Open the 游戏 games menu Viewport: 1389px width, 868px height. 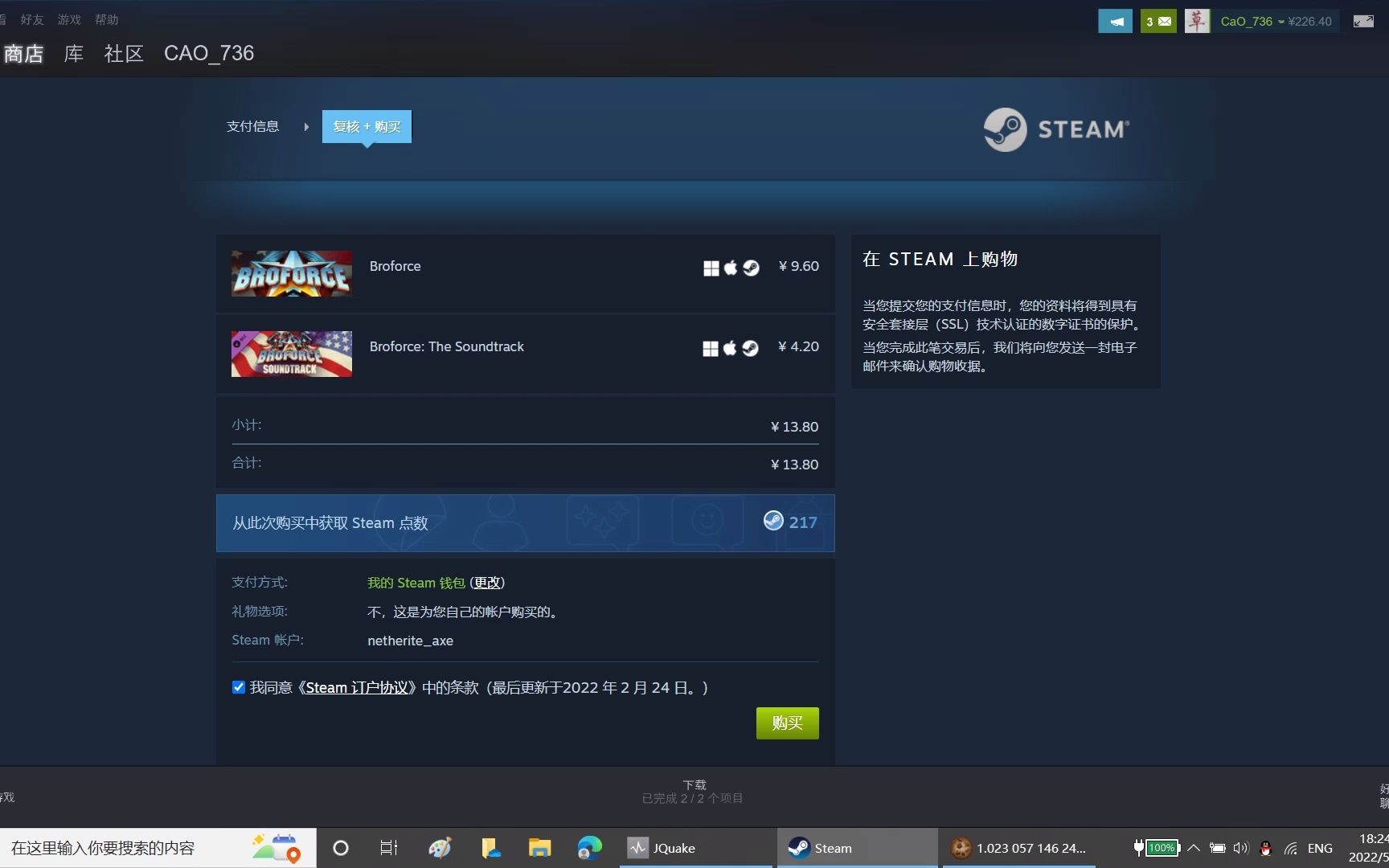[x=69, y=19]
